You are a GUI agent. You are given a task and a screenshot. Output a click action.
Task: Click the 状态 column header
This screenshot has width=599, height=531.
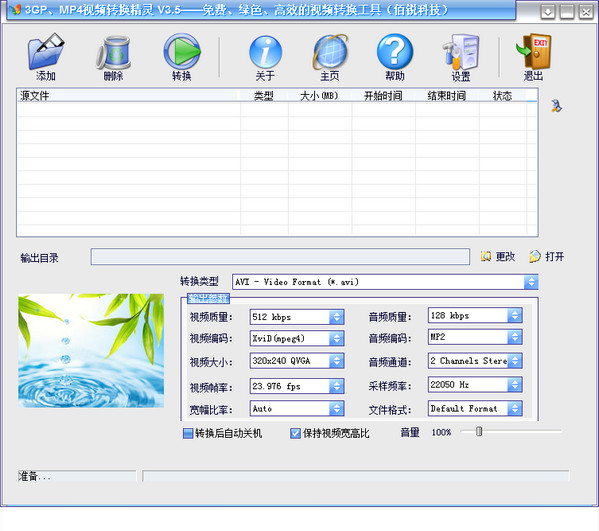click(503, 96)
